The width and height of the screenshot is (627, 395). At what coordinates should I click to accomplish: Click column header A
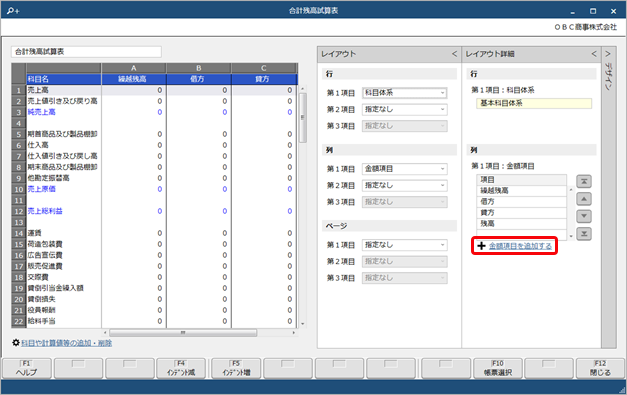134,68
